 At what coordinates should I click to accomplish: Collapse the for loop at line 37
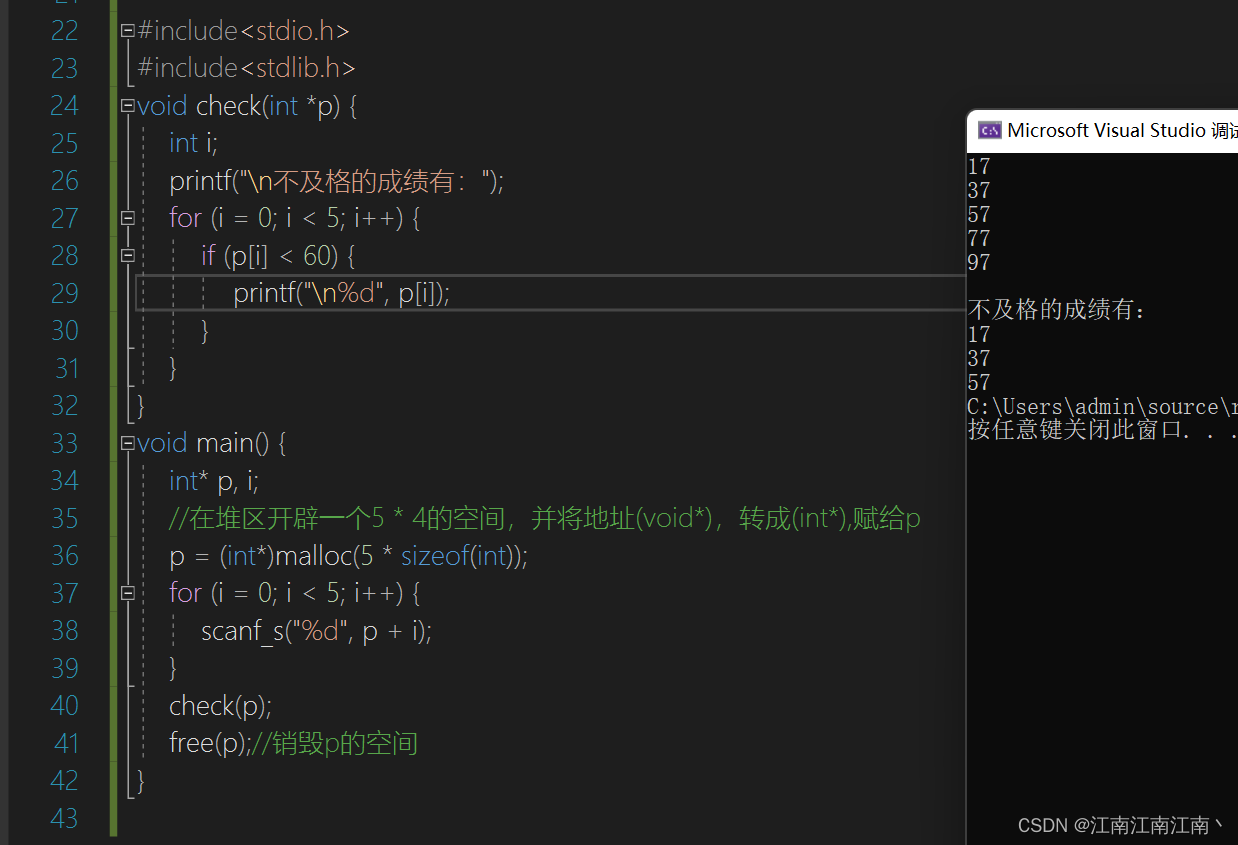point(127,593)
